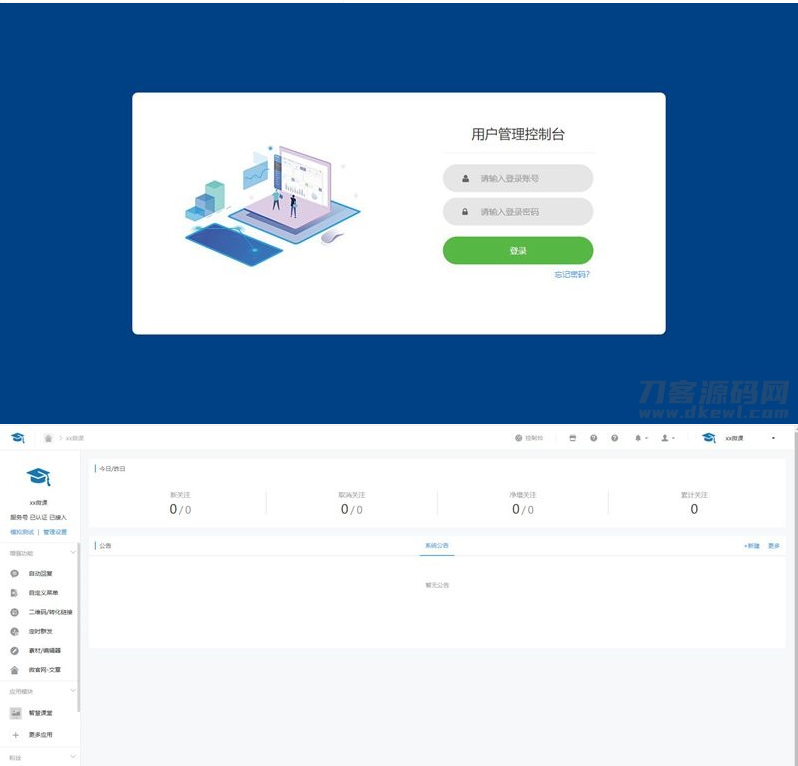This screenshot has height=766, width=798.
Task: Open the bell notifications dropdown
Action: click(x=640, y=438)
